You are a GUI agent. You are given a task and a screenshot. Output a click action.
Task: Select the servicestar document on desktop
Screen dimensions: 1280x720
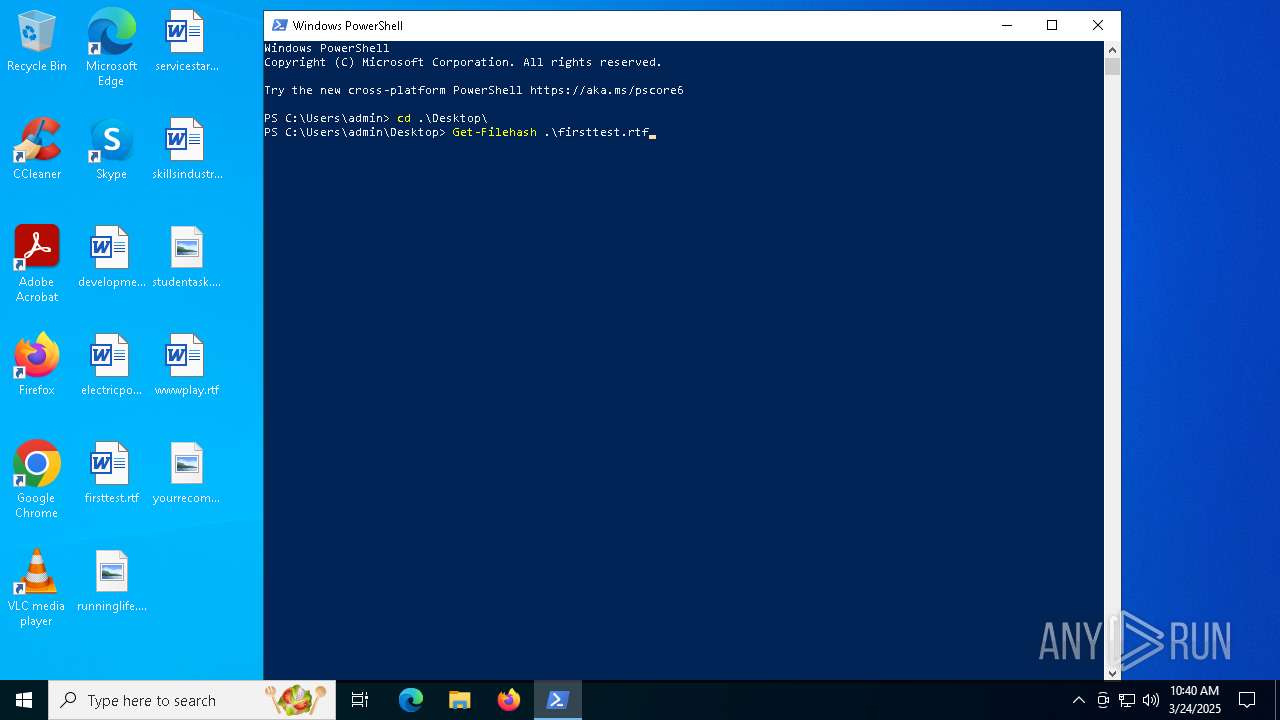coord(186,41)
